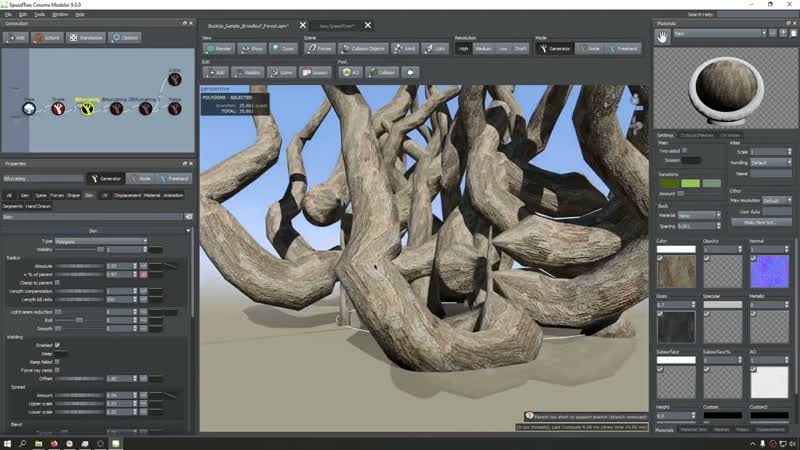Screen dimensions: 800x450
Task: Close the first document tab
Action: coord(303,25)
